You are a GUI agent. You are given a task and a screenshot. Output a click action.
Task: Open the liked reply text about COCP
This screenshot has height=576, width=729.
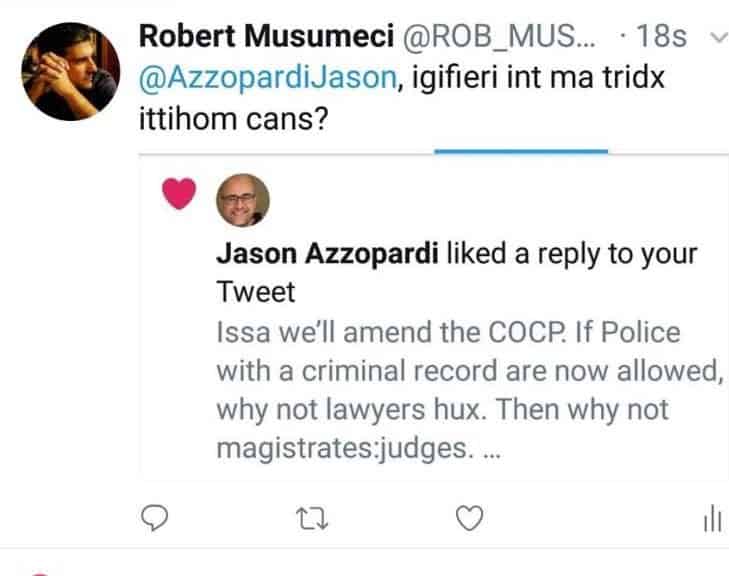click(460, 370)
